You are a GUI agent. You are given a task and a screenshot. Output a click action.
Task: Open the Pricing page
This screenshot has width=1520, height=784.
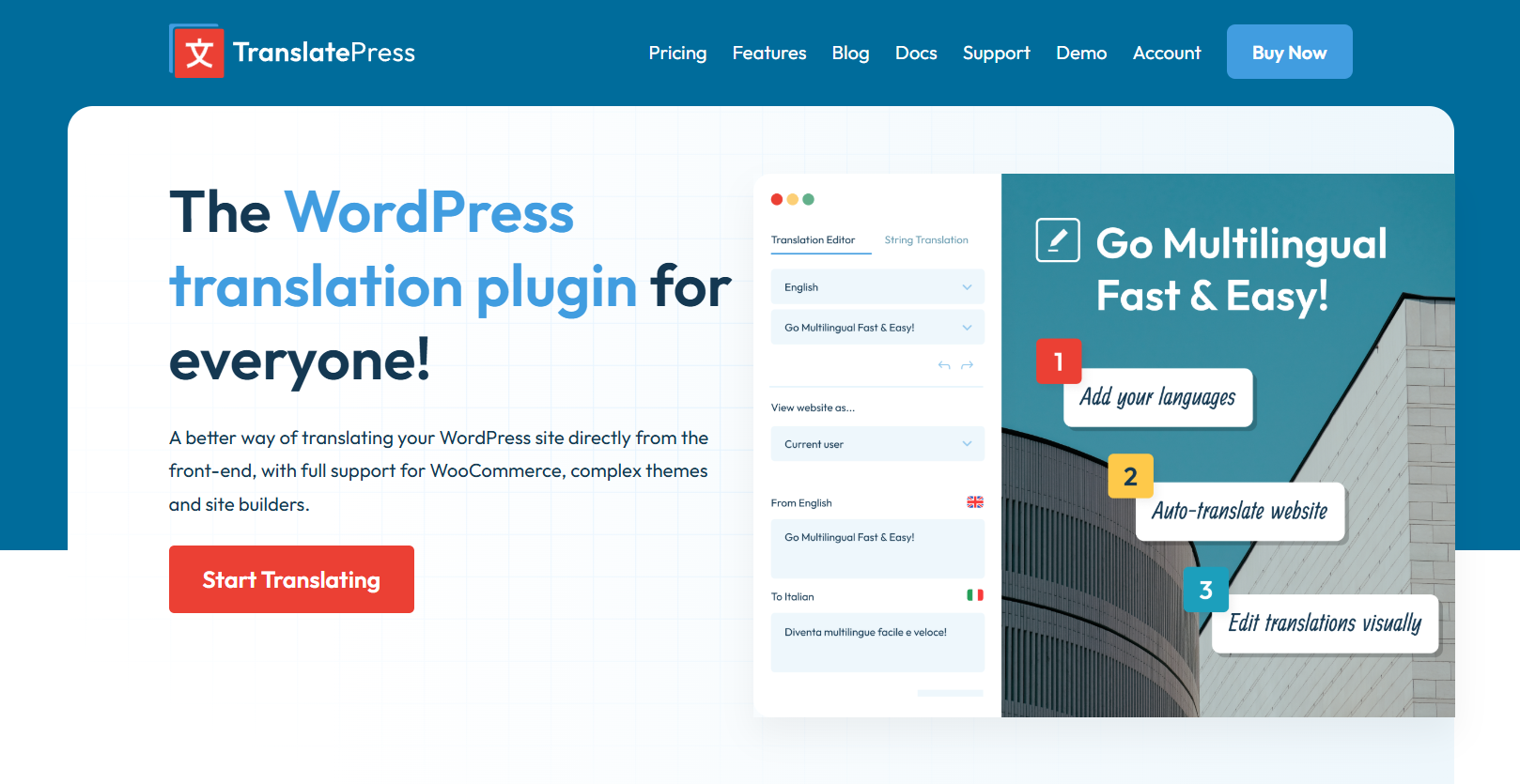[x=677, y=53]
